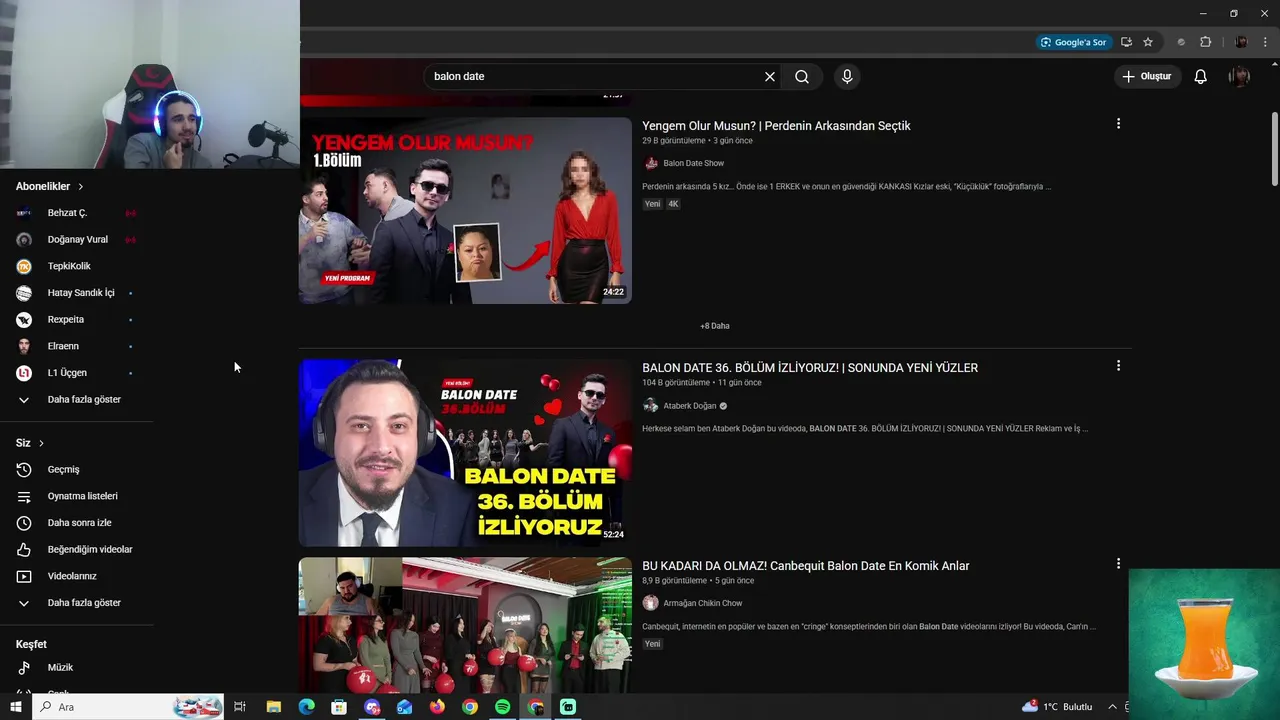Open more options for BALON DATE 36. BÖLÜM video
This screenshot has height=720, width=1280.
point(1118,366)
